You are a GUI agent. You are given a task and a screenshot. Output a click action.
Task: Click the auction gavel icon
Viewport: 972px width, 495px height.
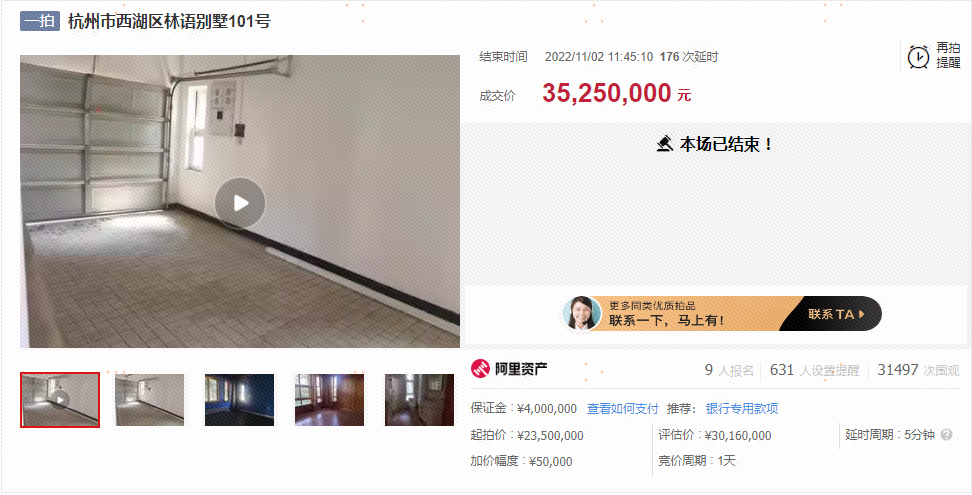point(665,144)
